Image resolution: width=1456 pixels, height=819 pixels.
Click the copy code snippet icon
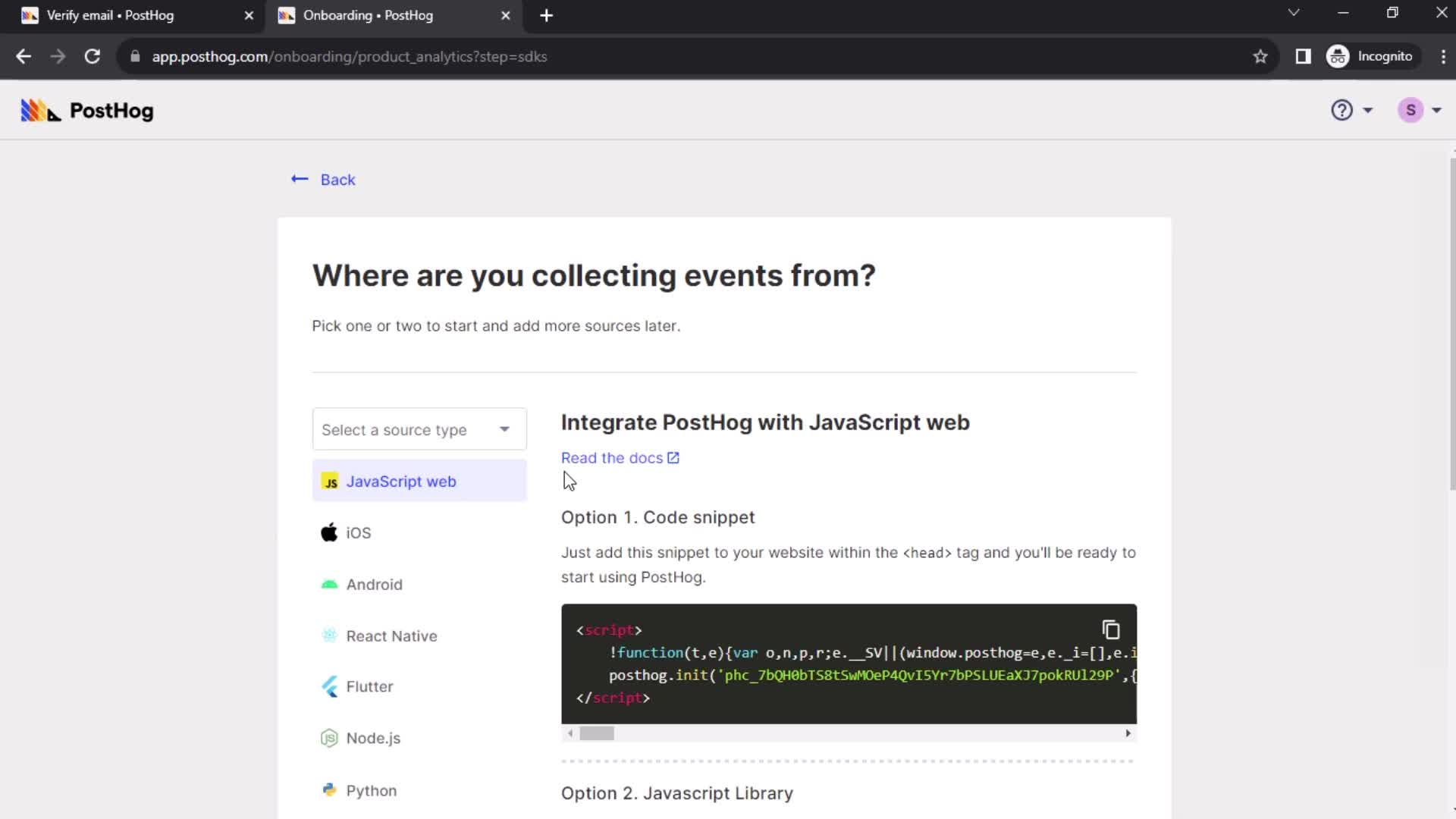pyautogui.click(x=1112, y=629)
